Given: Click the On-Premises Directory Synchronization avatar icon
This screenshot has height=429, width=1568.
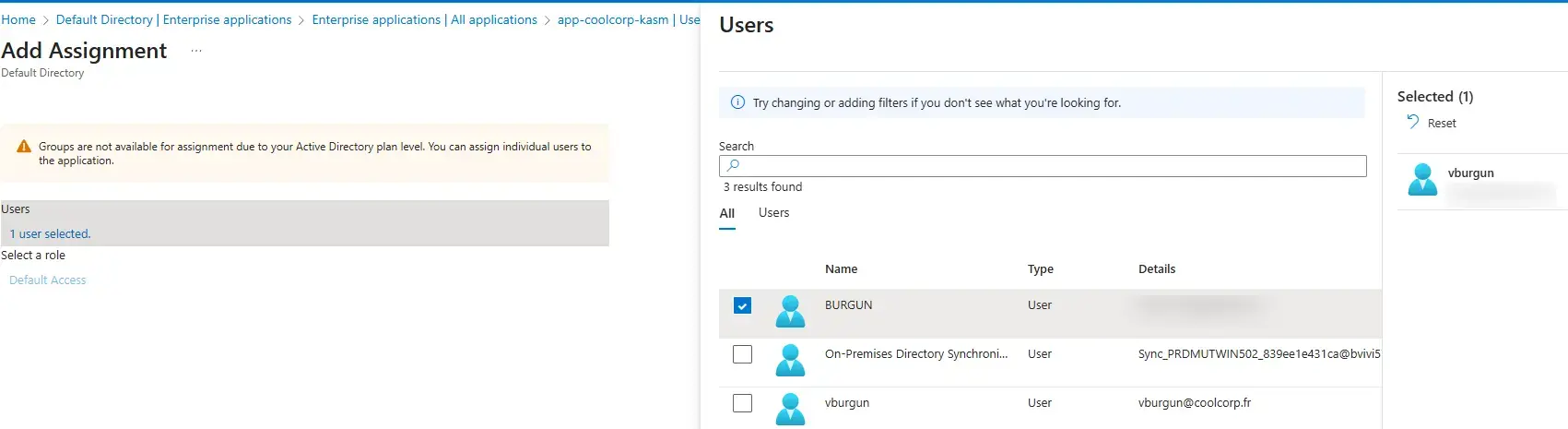Looking at the screenshot, I should 790,360.
